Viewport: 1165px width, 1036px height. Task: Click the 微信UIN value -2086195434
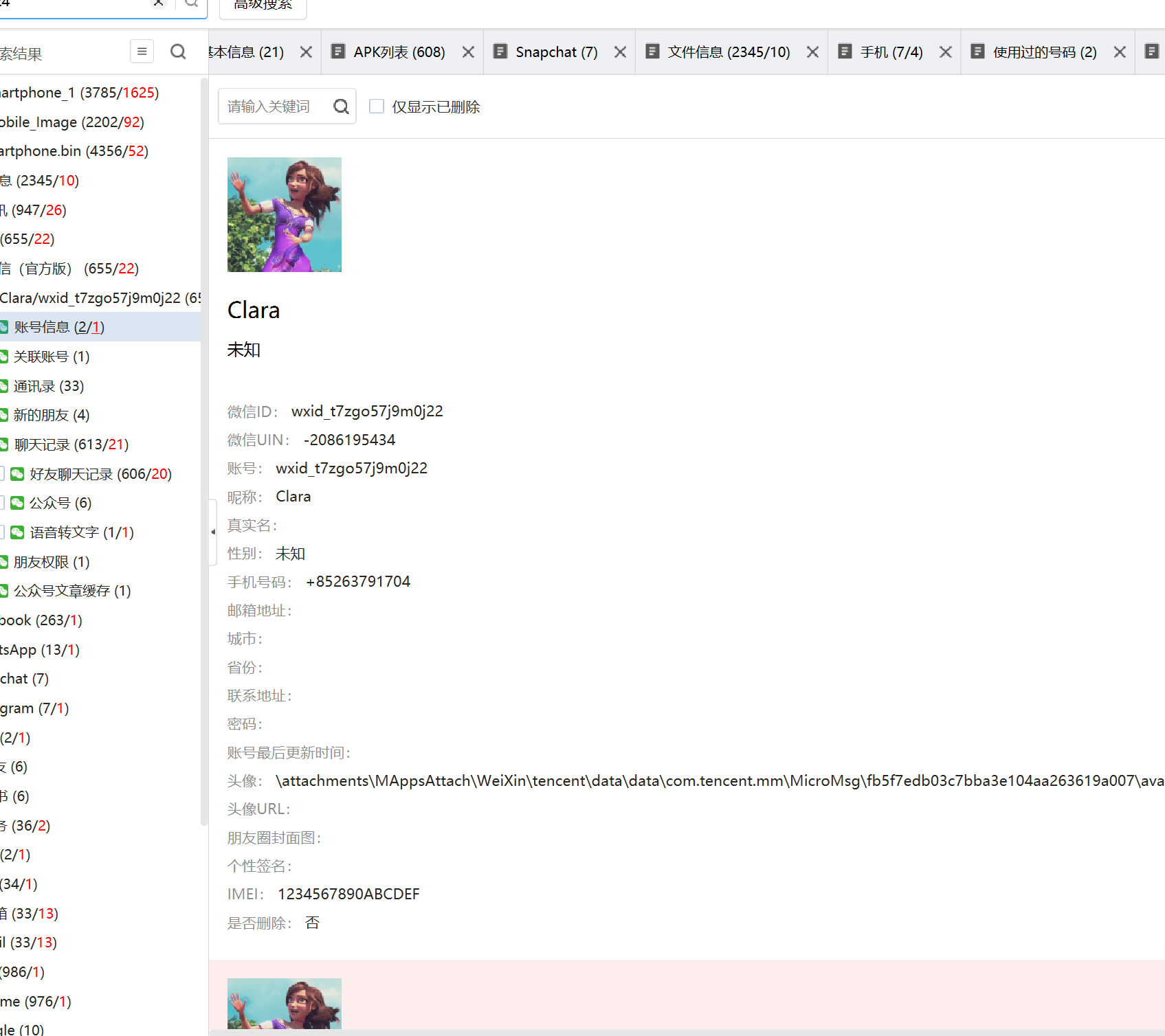click(350, 440)
